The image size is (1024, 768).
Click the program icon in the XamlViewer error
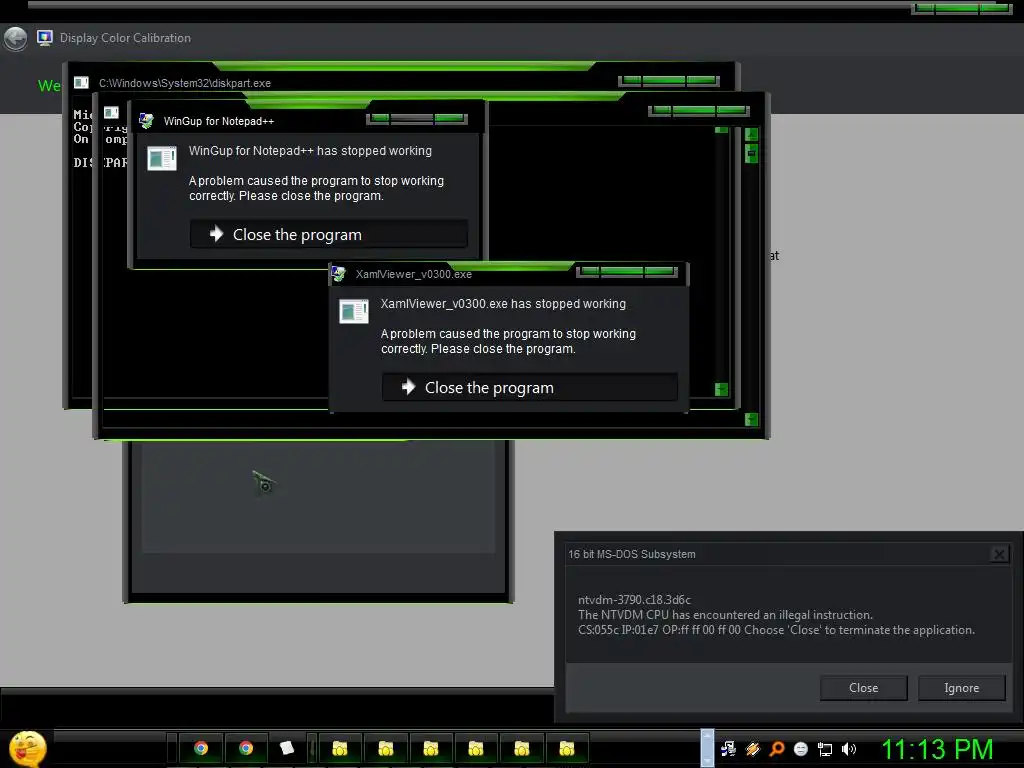pos(354,311)
